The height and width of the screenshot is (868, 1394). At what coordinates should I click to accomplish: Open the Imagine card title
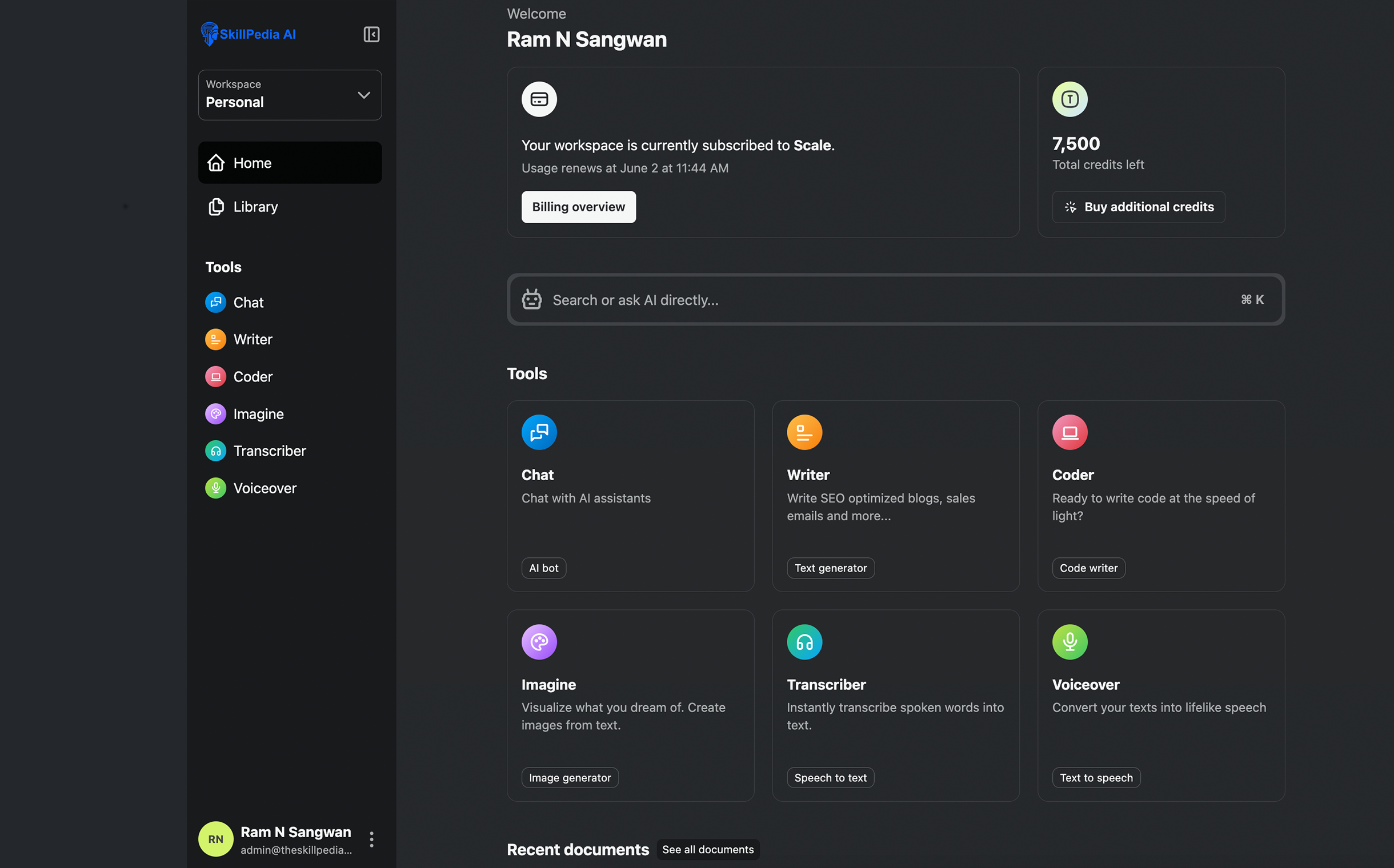[548, 685]
